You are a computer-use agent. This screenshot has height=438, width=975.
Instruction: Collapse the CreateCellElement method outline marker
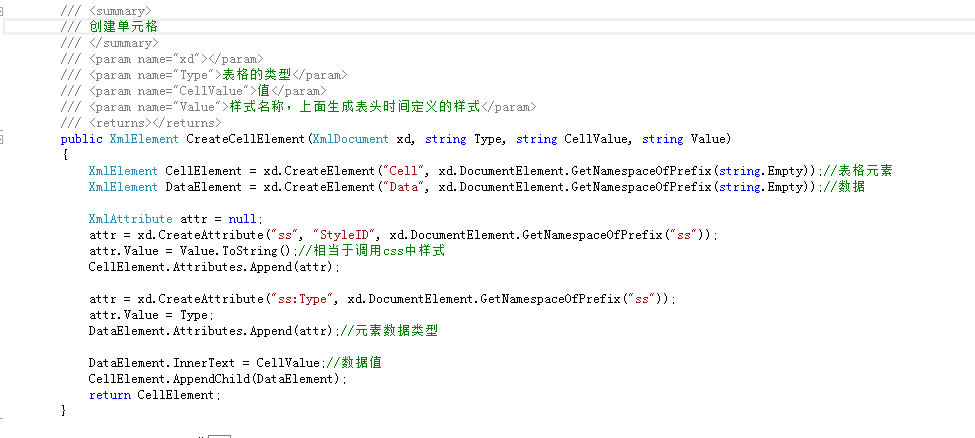[1, 139]
